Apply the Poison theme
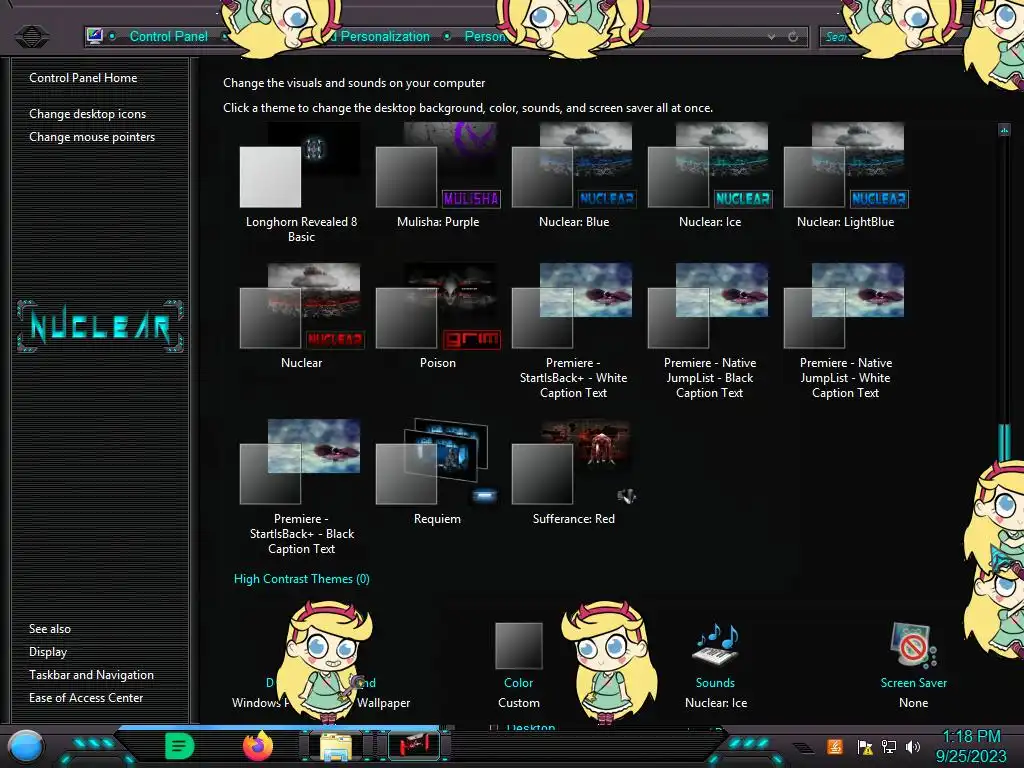 (438, 317)
